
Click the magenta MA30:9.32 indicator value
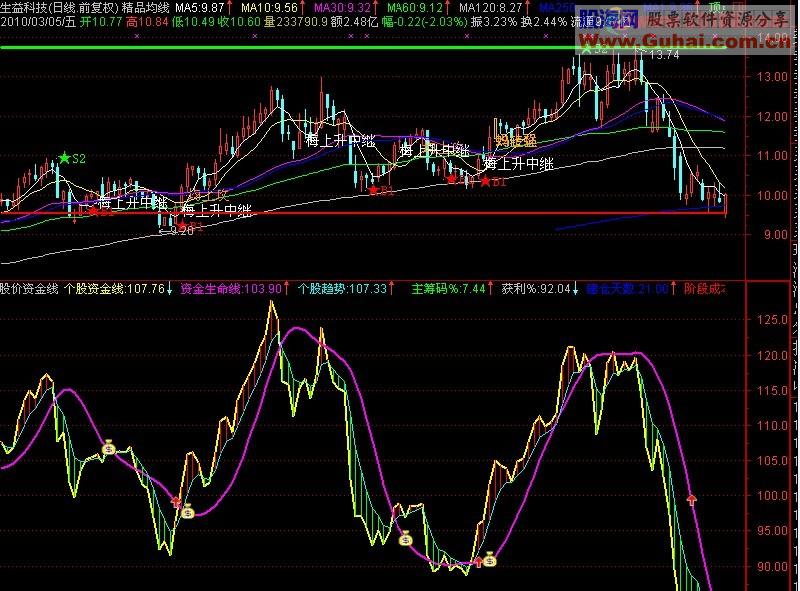(x=342, y=8)
